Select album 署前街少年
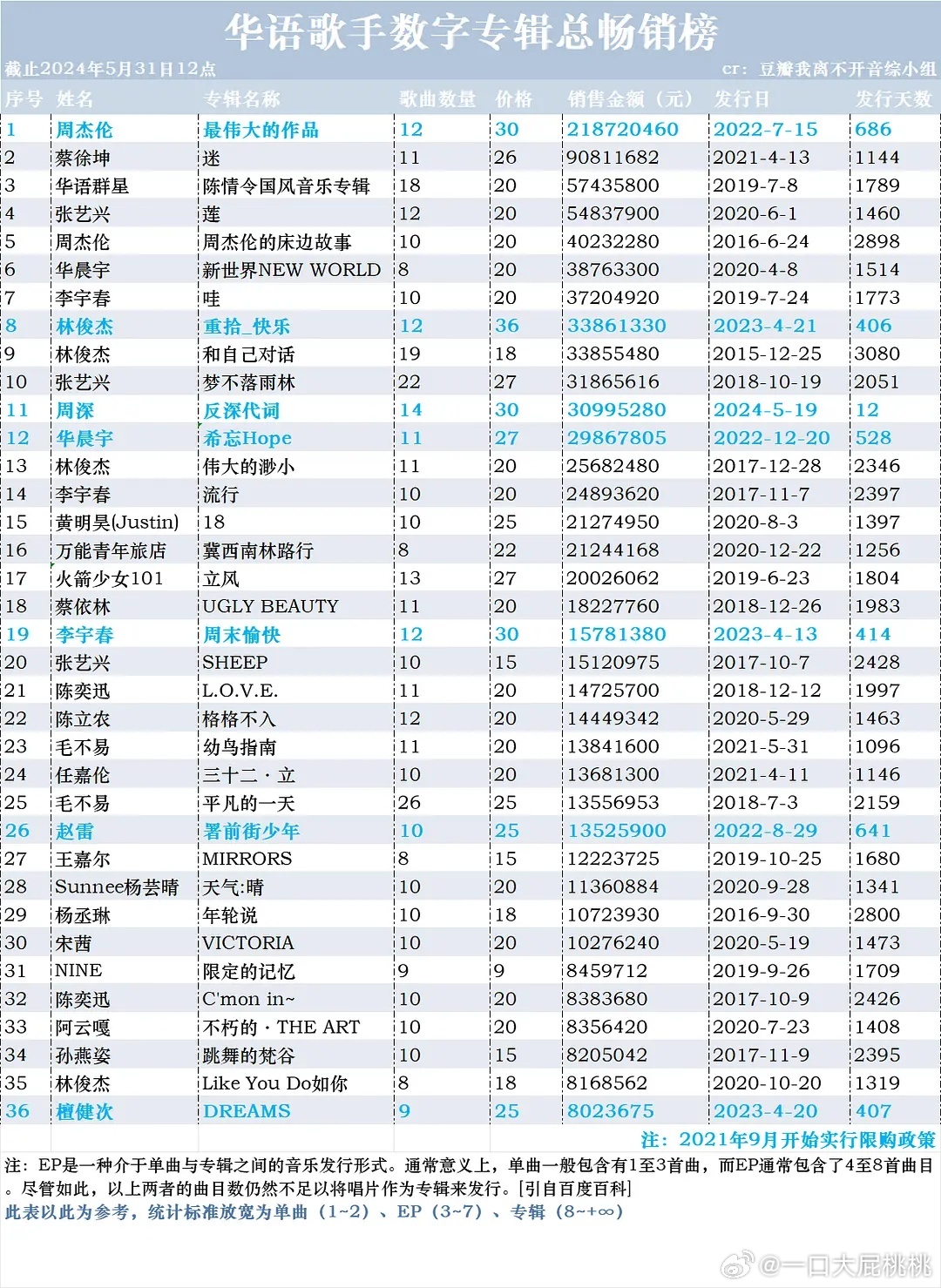The height and width of the screenshot is (1288, 941). pos(251,831)
